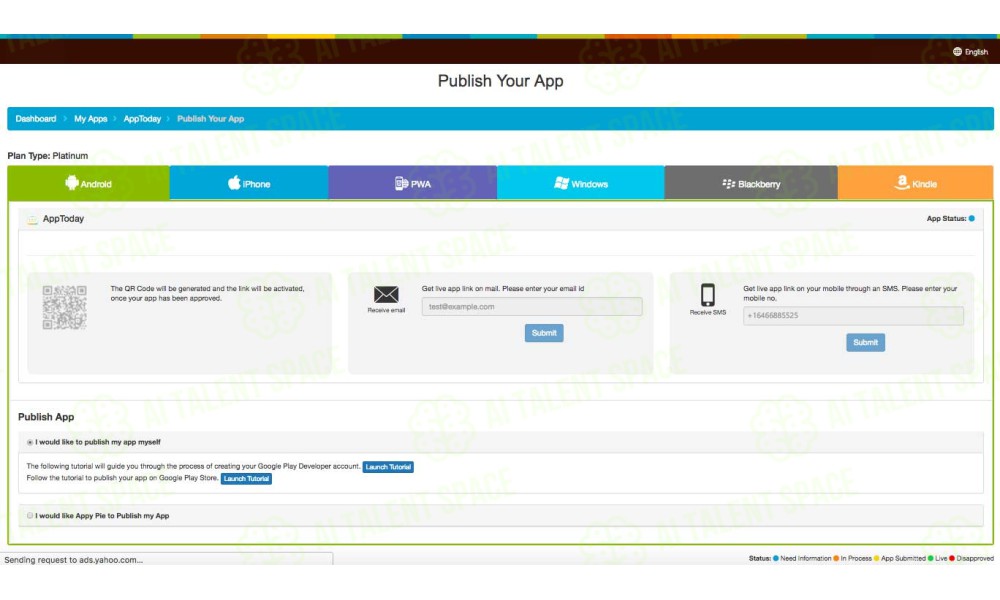1000x600 pixels.
Task: Switch to the Android tab
Action: tap(89, 183)
